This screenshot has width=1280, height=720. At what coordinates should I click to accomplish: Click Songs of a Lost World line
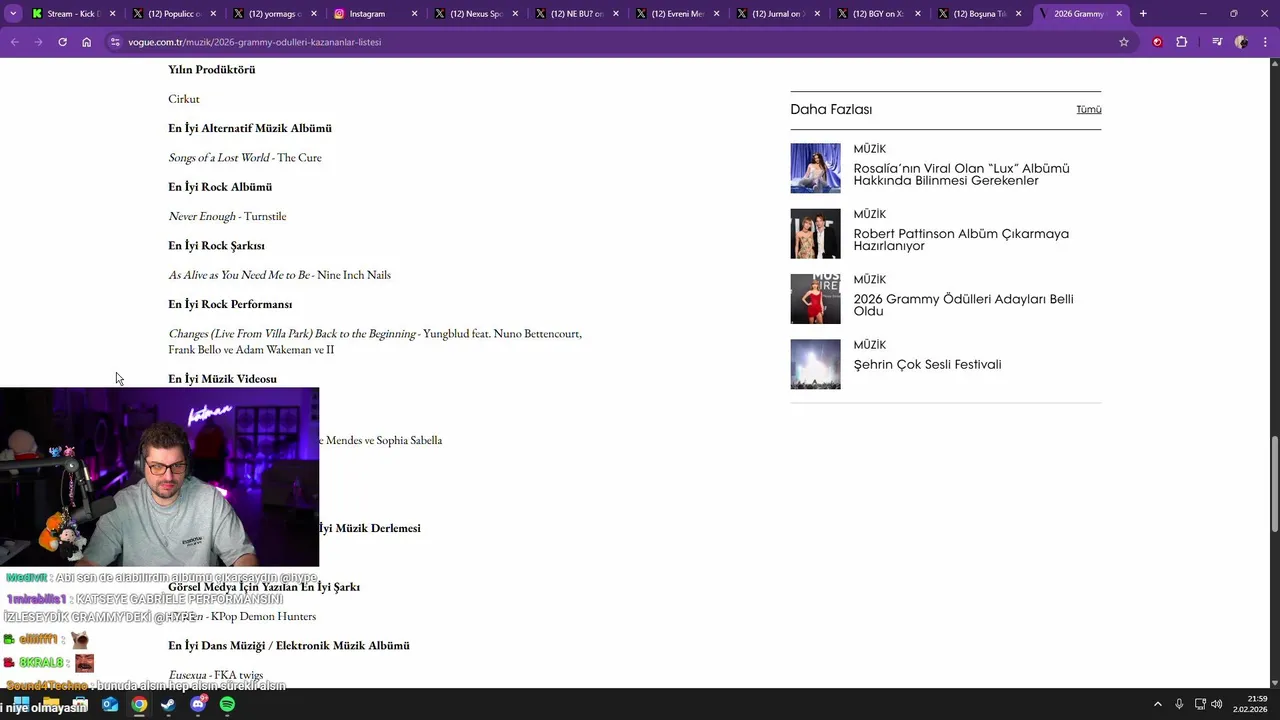245,157
